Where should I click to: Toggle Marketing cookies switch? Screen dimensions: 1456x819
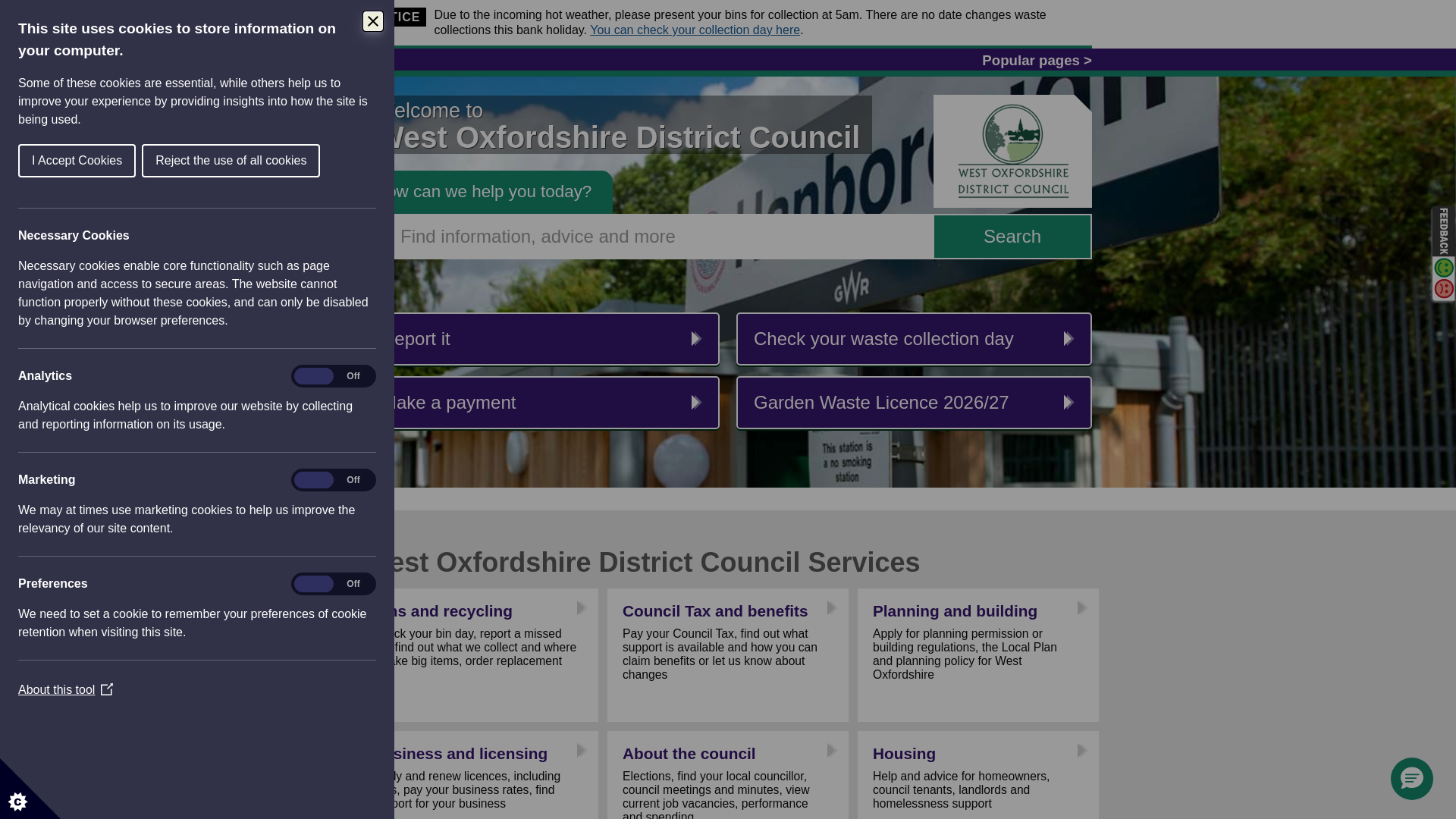click(334, 480)
